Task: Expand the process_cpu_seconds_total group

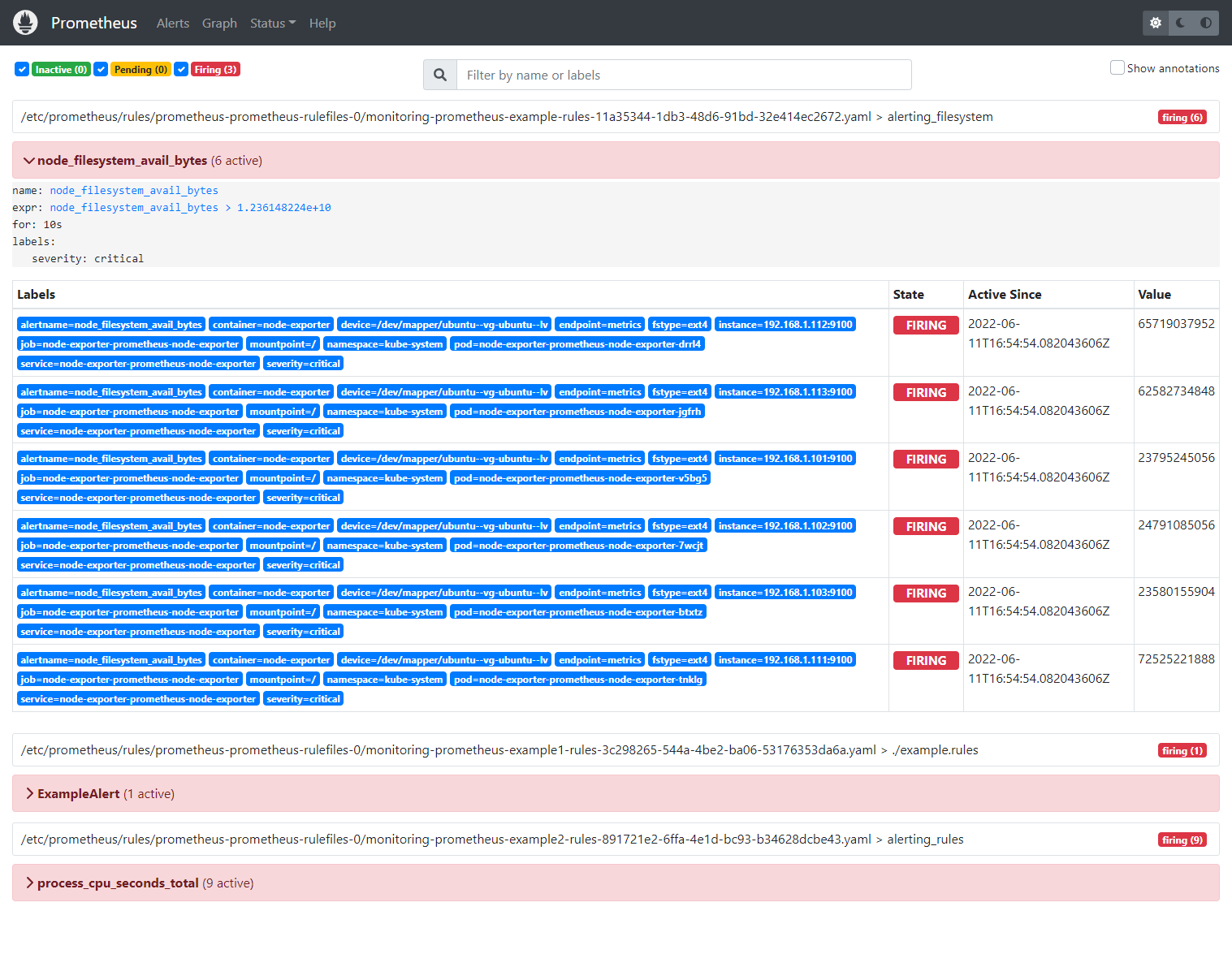Action: (x=616, y=883)
